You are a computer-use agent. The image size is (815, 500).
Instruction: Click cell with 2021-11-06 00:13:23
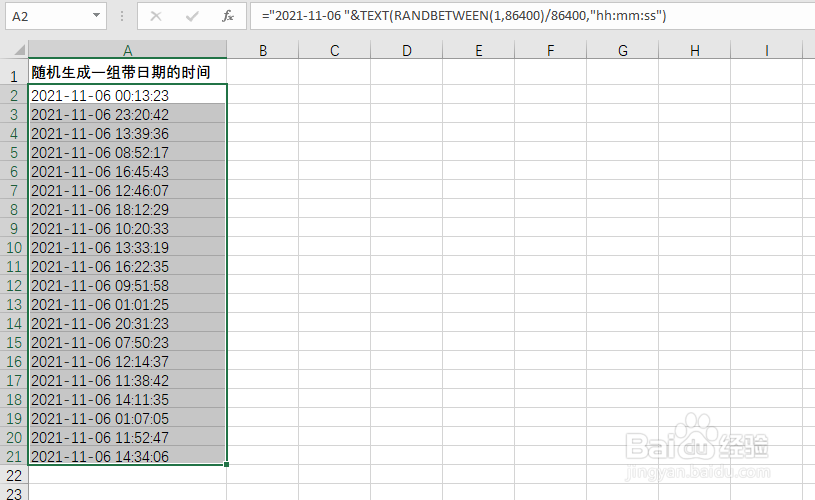[127, 95]
